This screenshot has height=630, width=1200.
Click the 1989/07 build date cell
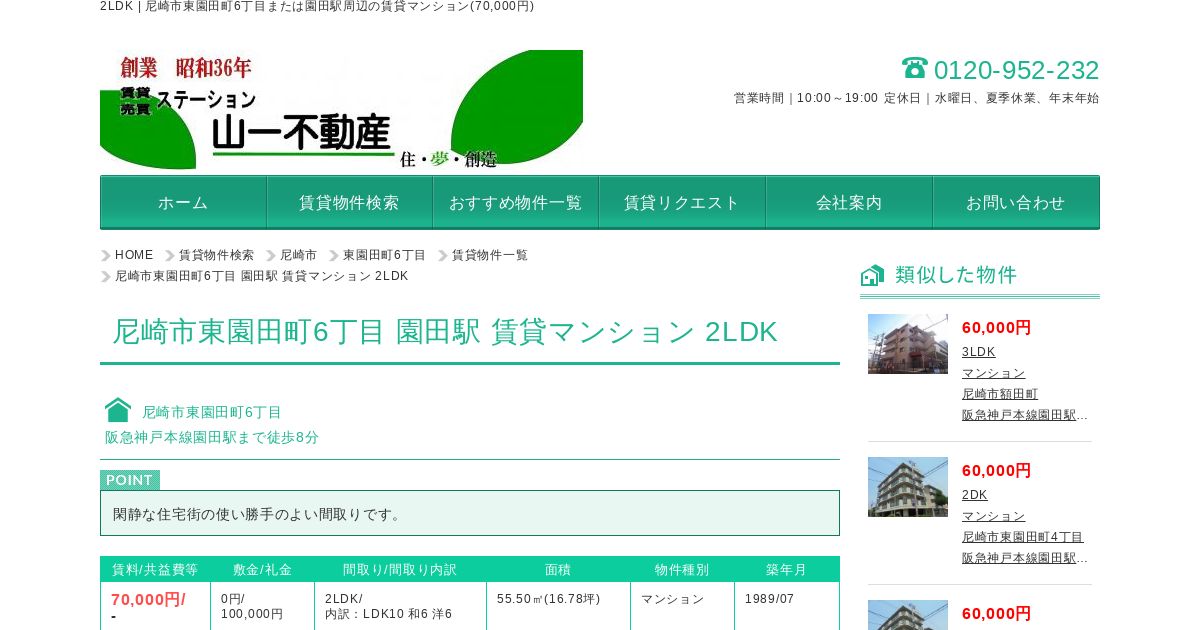787,606
